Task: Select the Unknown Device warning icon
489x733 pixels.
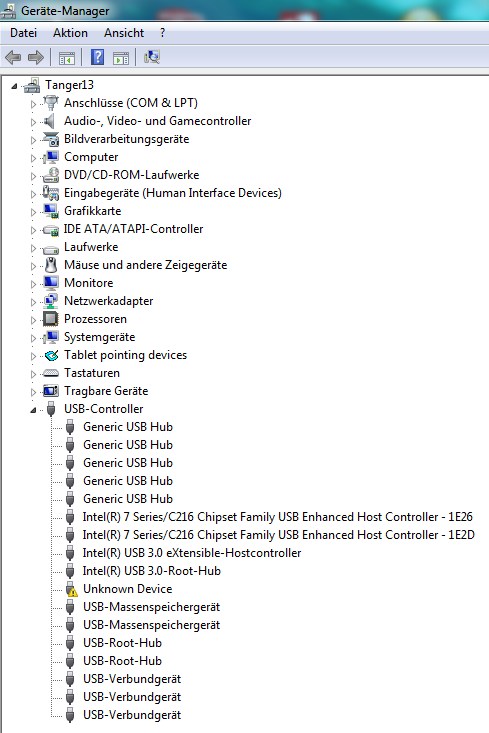Action: click(71, 589)
